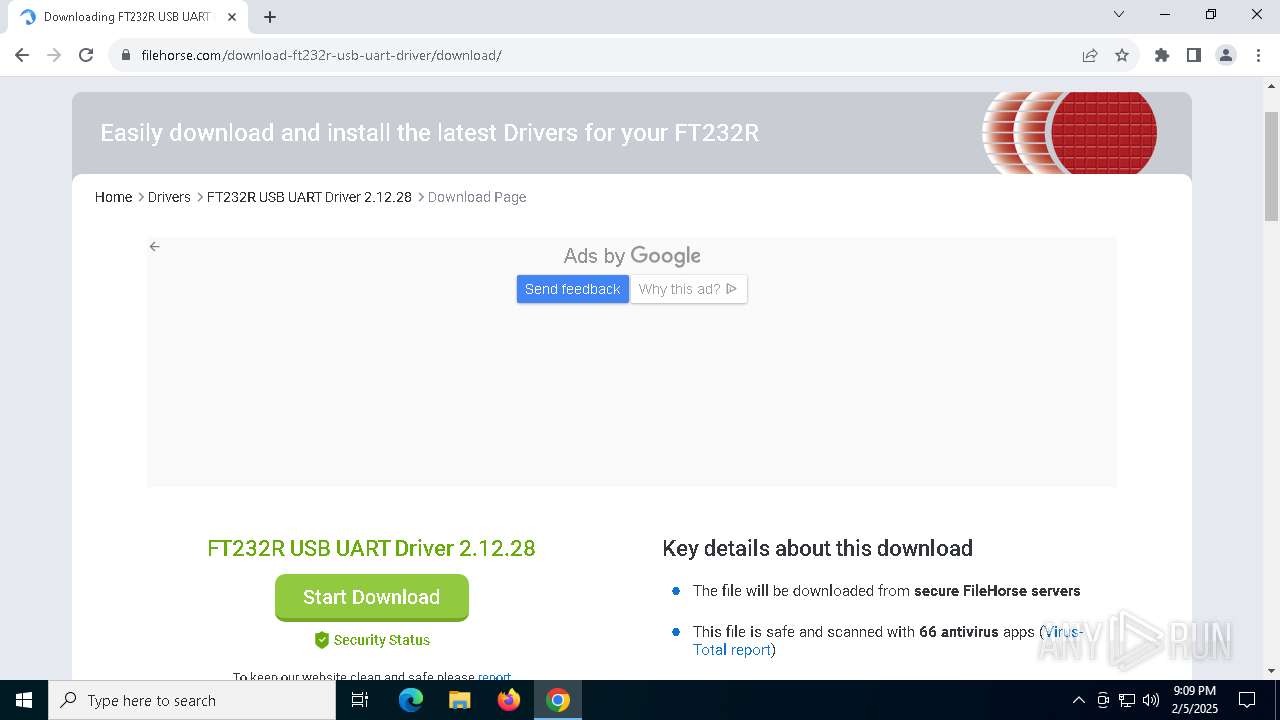Click the Download Page breadcrumb text
1280x720 pixels.
click(x=477, y=197)
